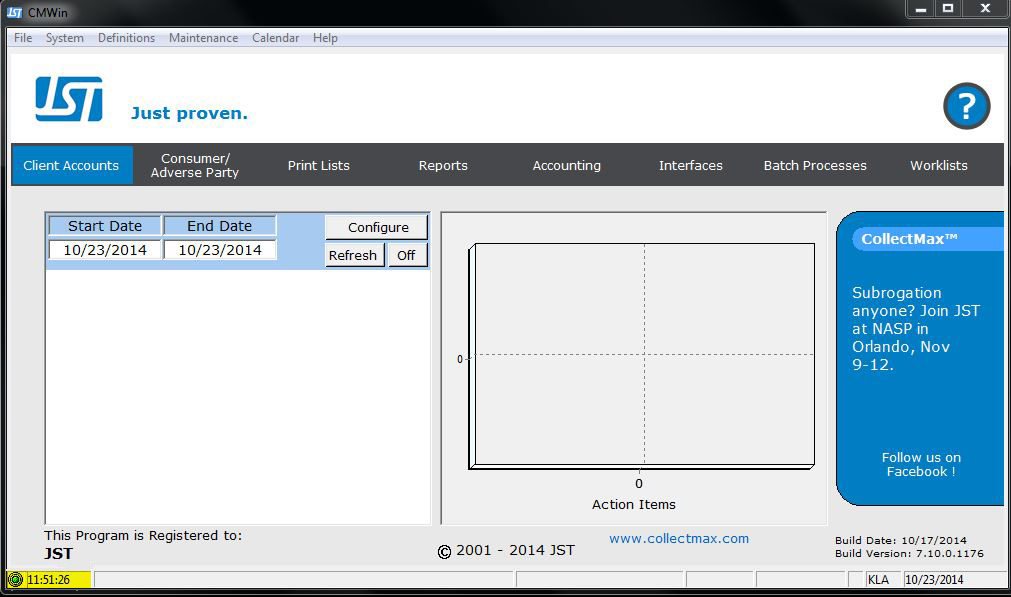
Task: Open the Calendar menu
Action: point(275,38)
